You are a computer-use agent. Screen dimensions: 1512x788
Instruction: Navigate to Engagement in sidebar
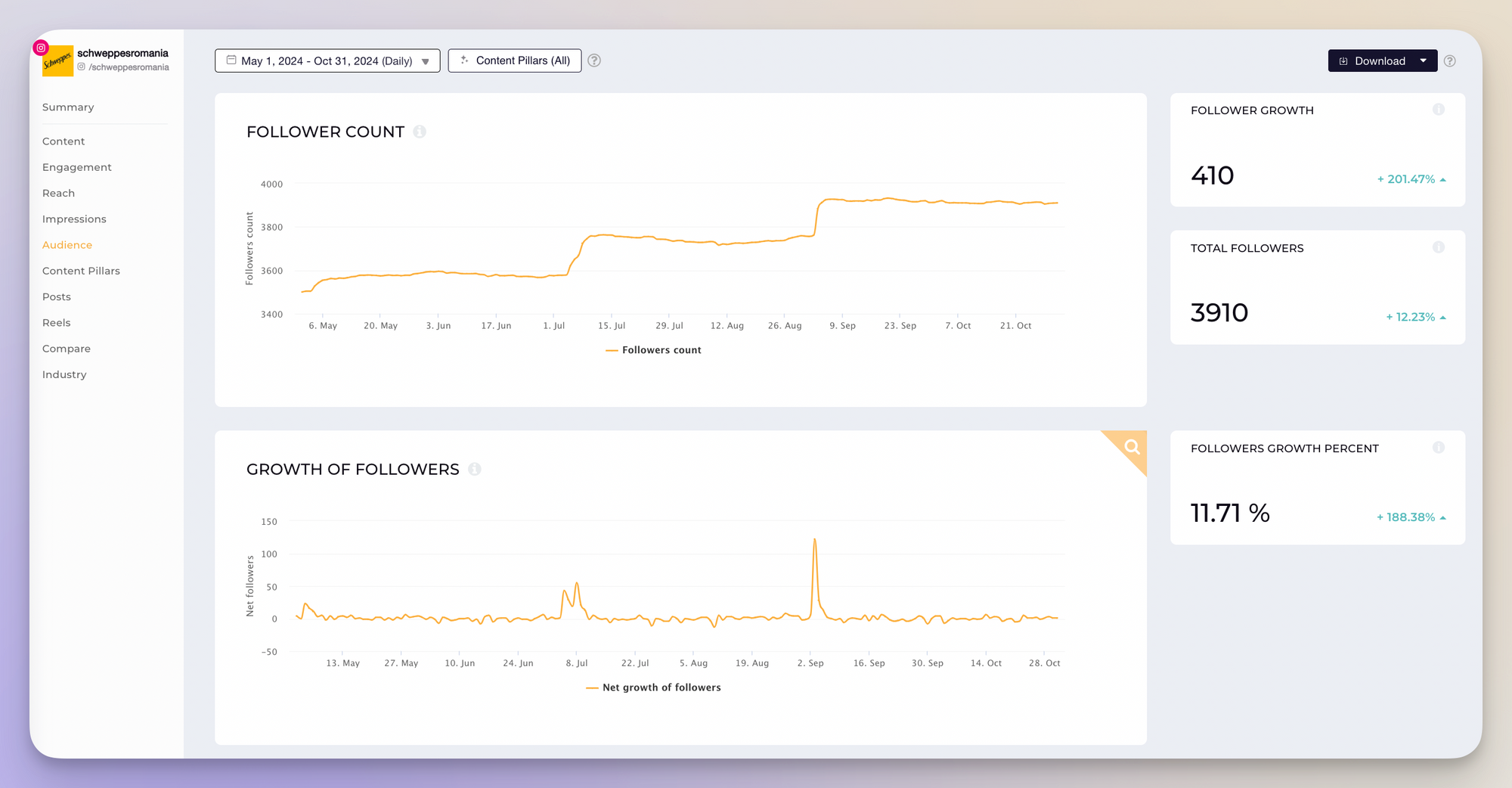click(76, 167)
